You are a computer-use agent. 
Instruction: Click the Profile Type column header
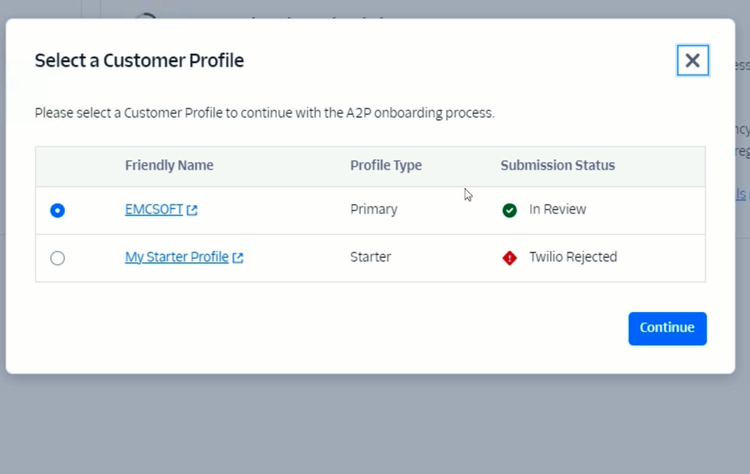tap(385, 166)
